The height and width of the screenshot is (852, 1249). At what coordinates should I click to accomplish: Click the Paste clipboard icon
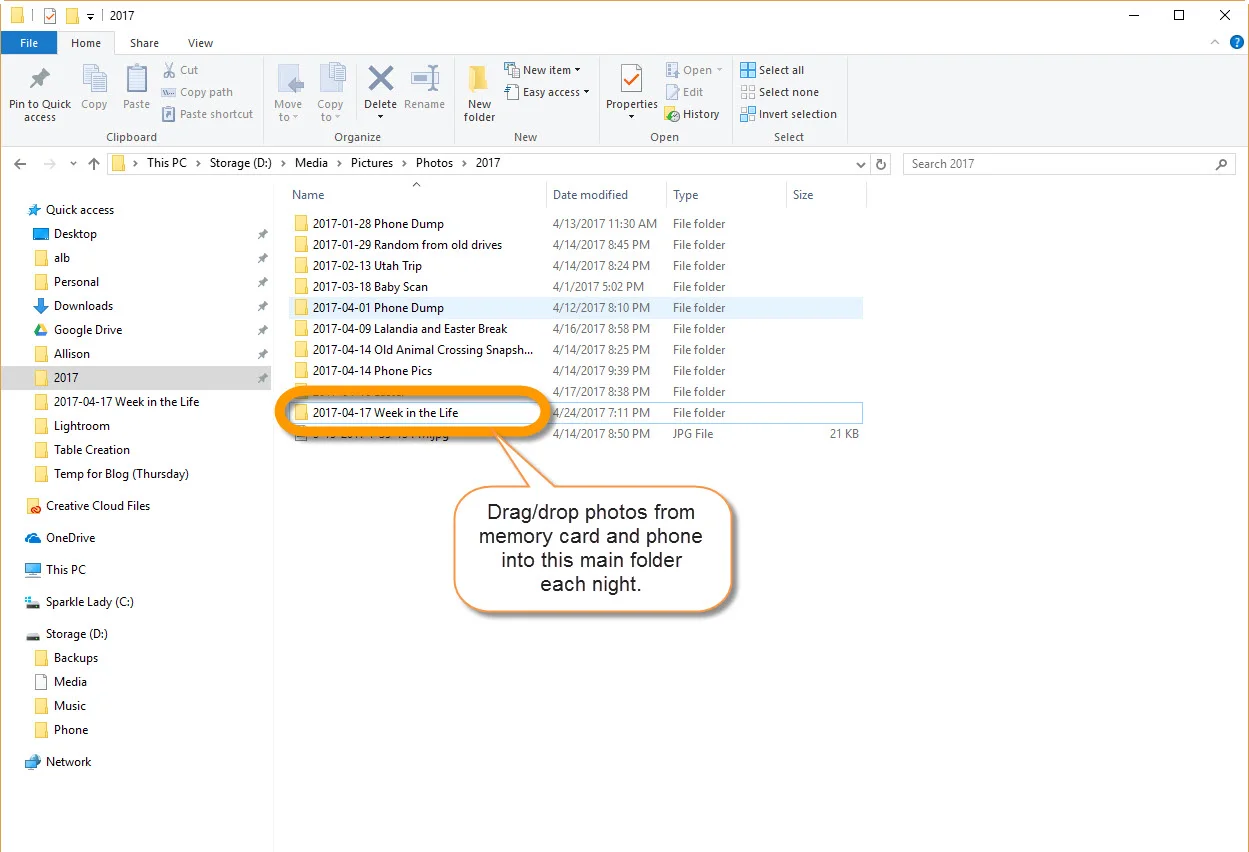(x=136, y=80)
